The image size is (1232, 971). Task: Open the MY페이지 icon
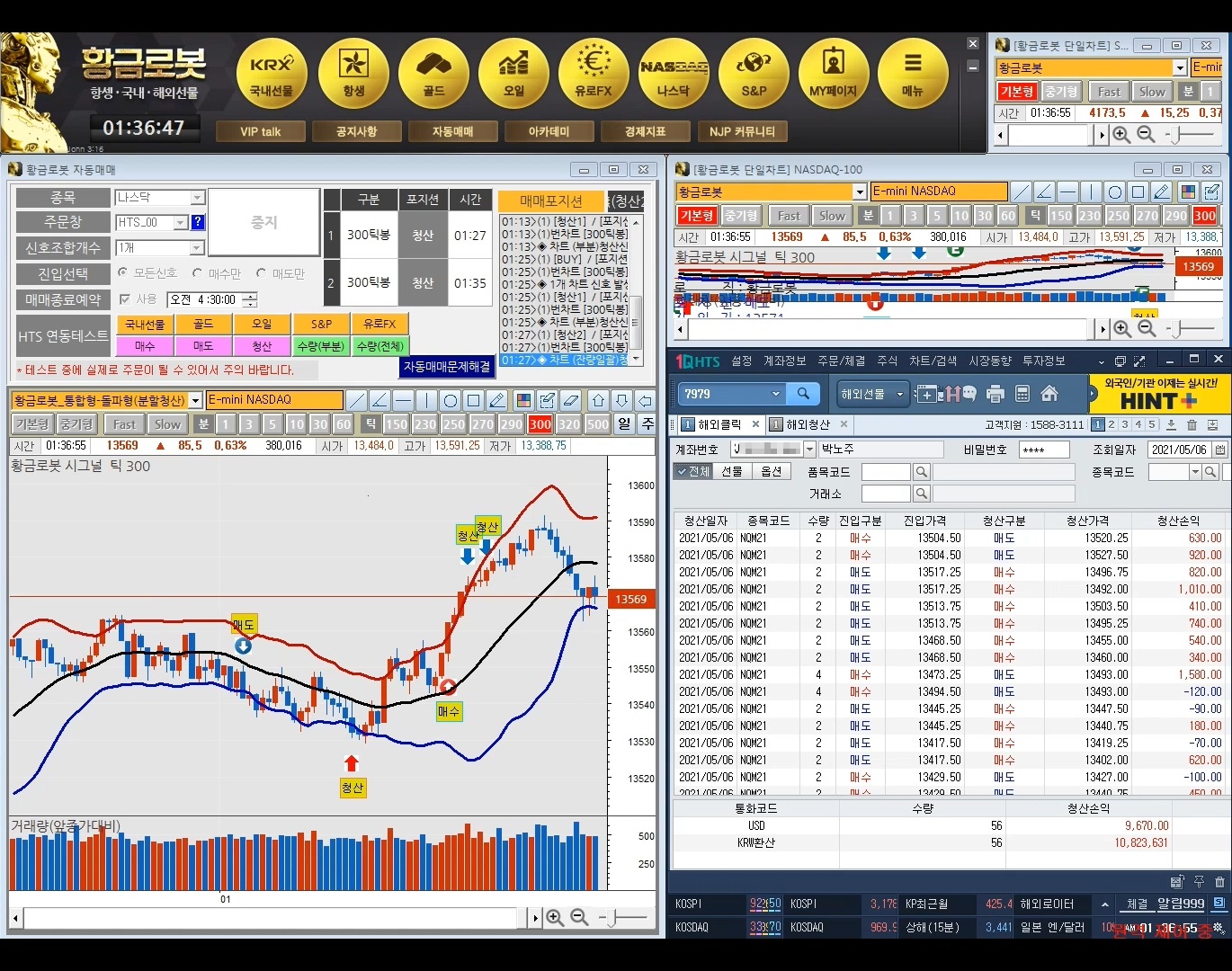tap(834, 75)
